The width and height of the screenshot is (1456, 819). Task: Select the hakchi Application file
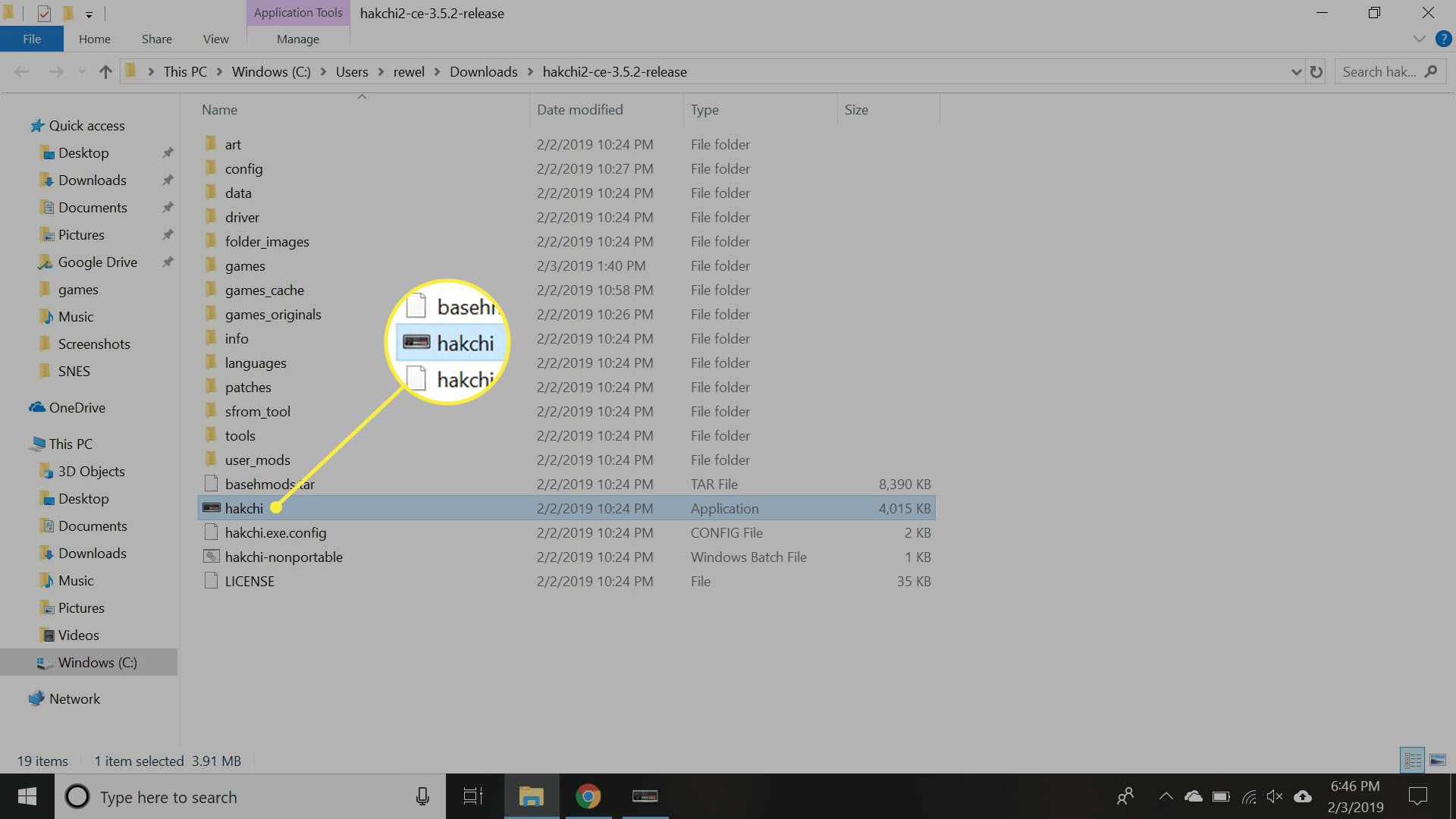pyautogui.click(x=244, y=507)
